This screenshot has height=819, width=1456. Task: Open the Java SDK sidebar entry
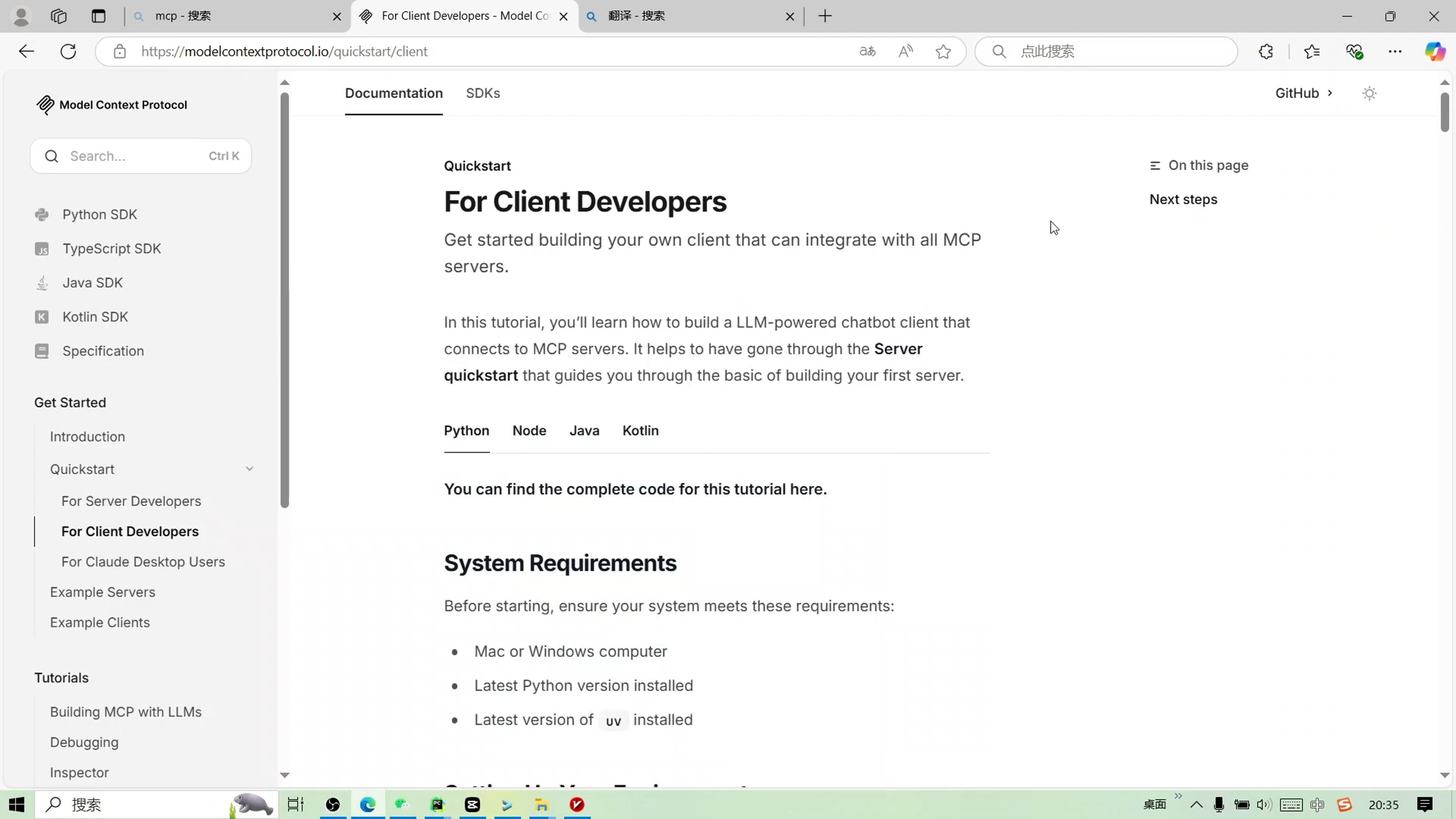coord(92,282)
